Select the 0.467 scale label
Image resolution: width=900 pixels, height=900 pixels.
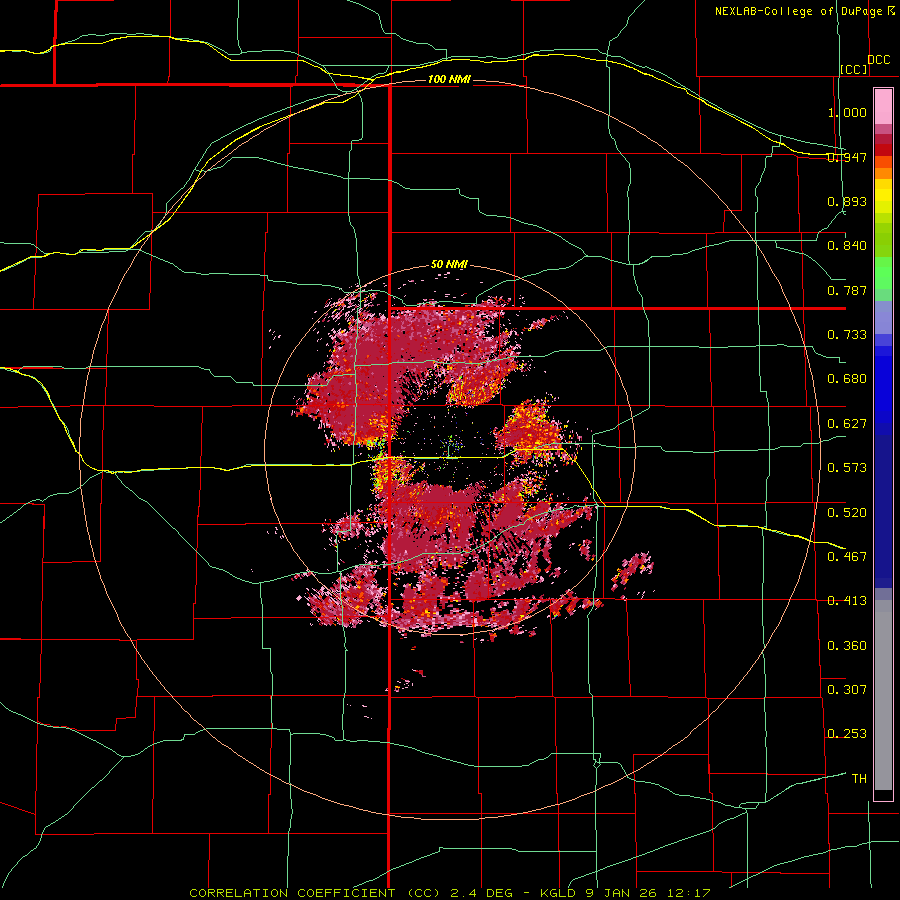[847, 556]
